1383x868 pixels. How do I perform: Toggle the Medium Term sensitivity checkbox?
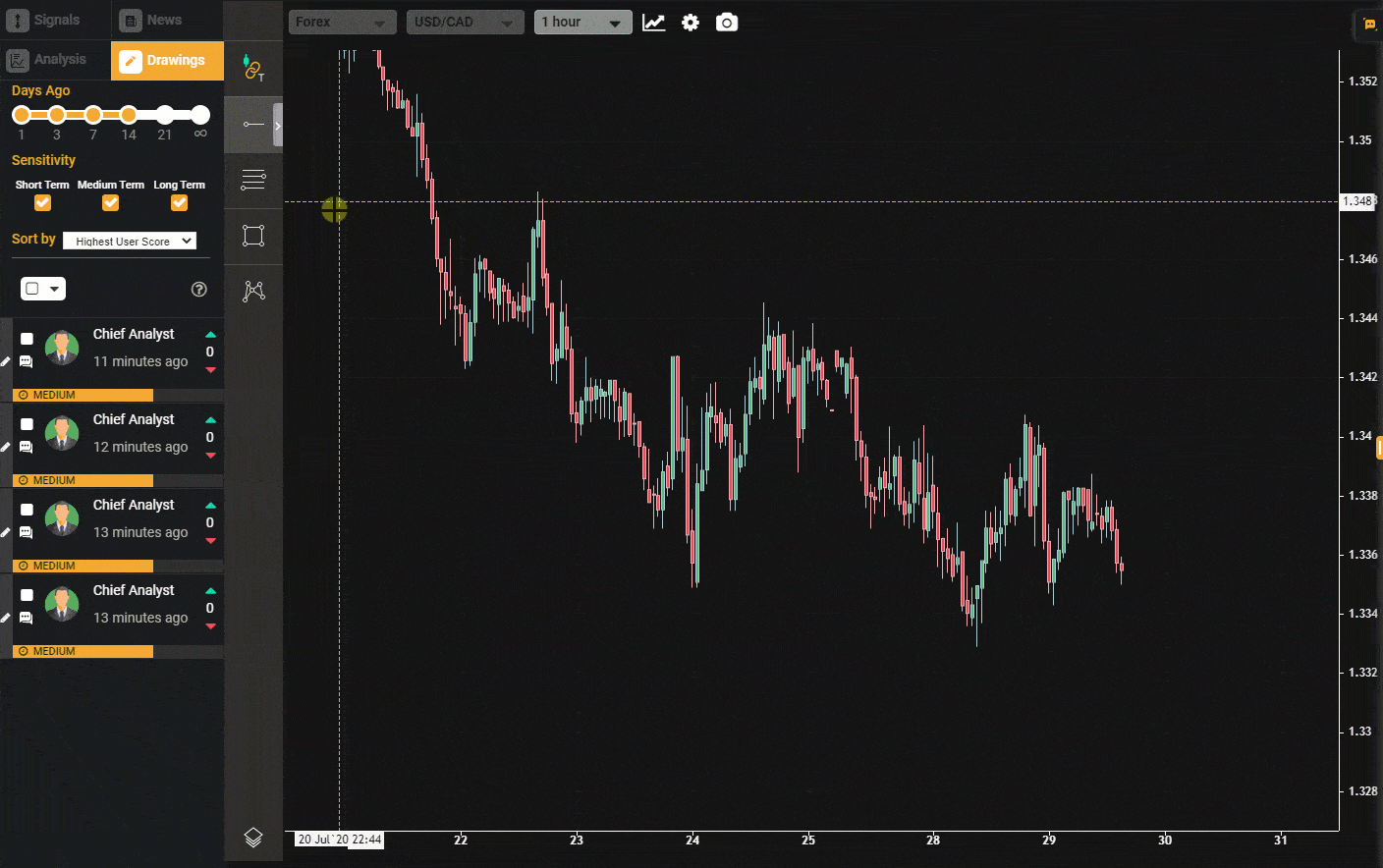point(111,203)
